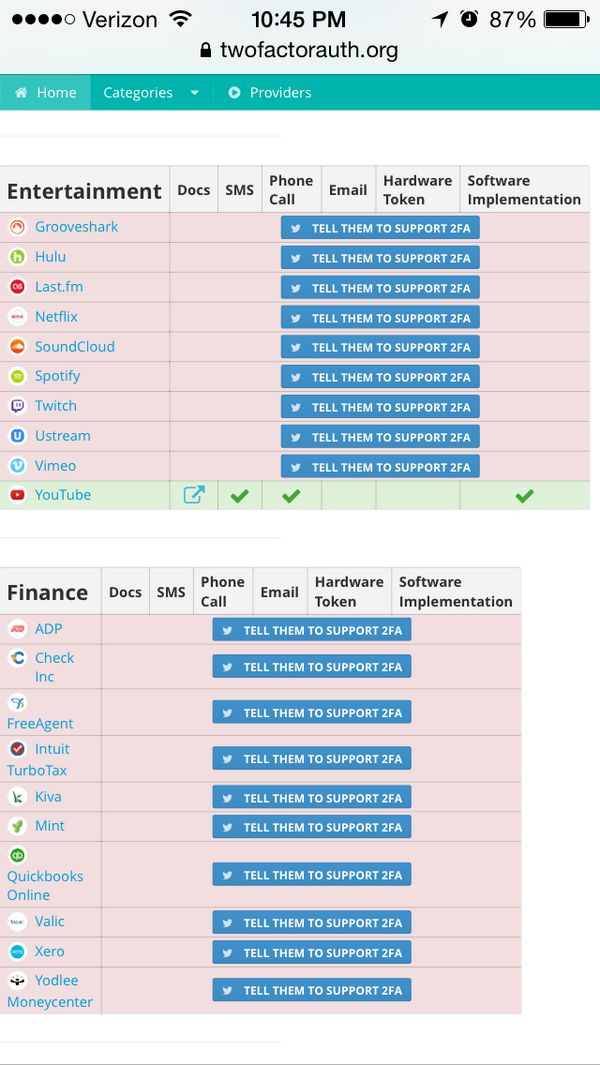
Task: Click Finance table Email column header
Action: 279,592
